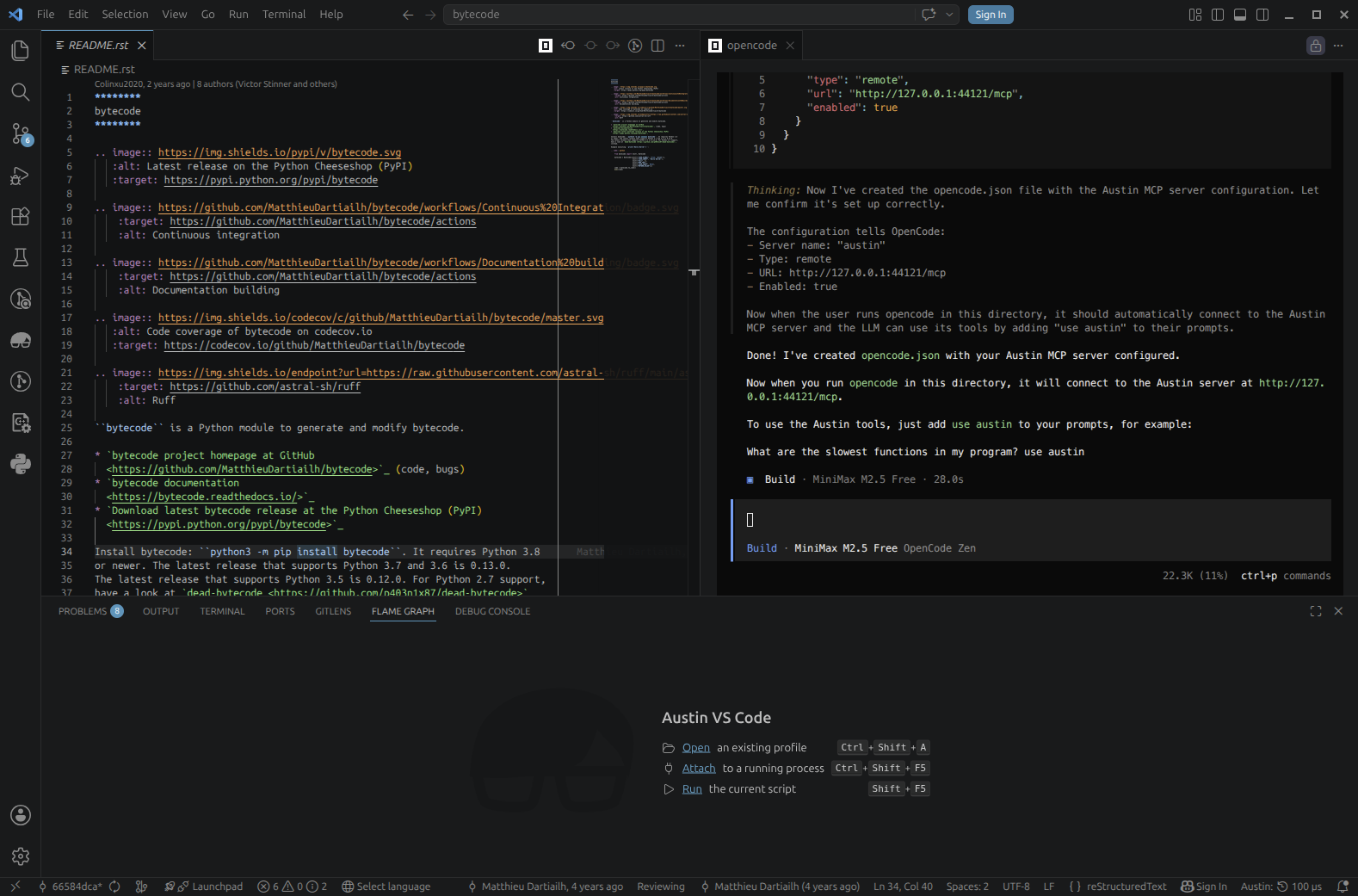
Task: Close the README.rst editor tab
Action: click(x=142, y=46)
